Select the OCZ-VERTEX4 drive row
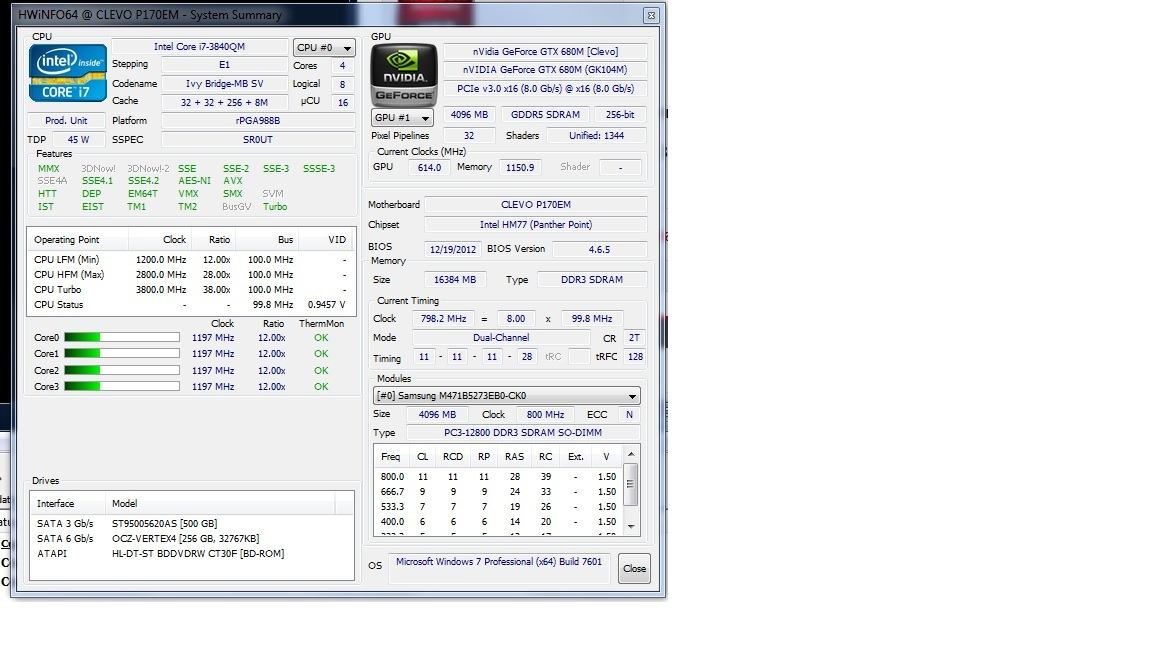The image size is (1152, 648). (x=193, y=539)
